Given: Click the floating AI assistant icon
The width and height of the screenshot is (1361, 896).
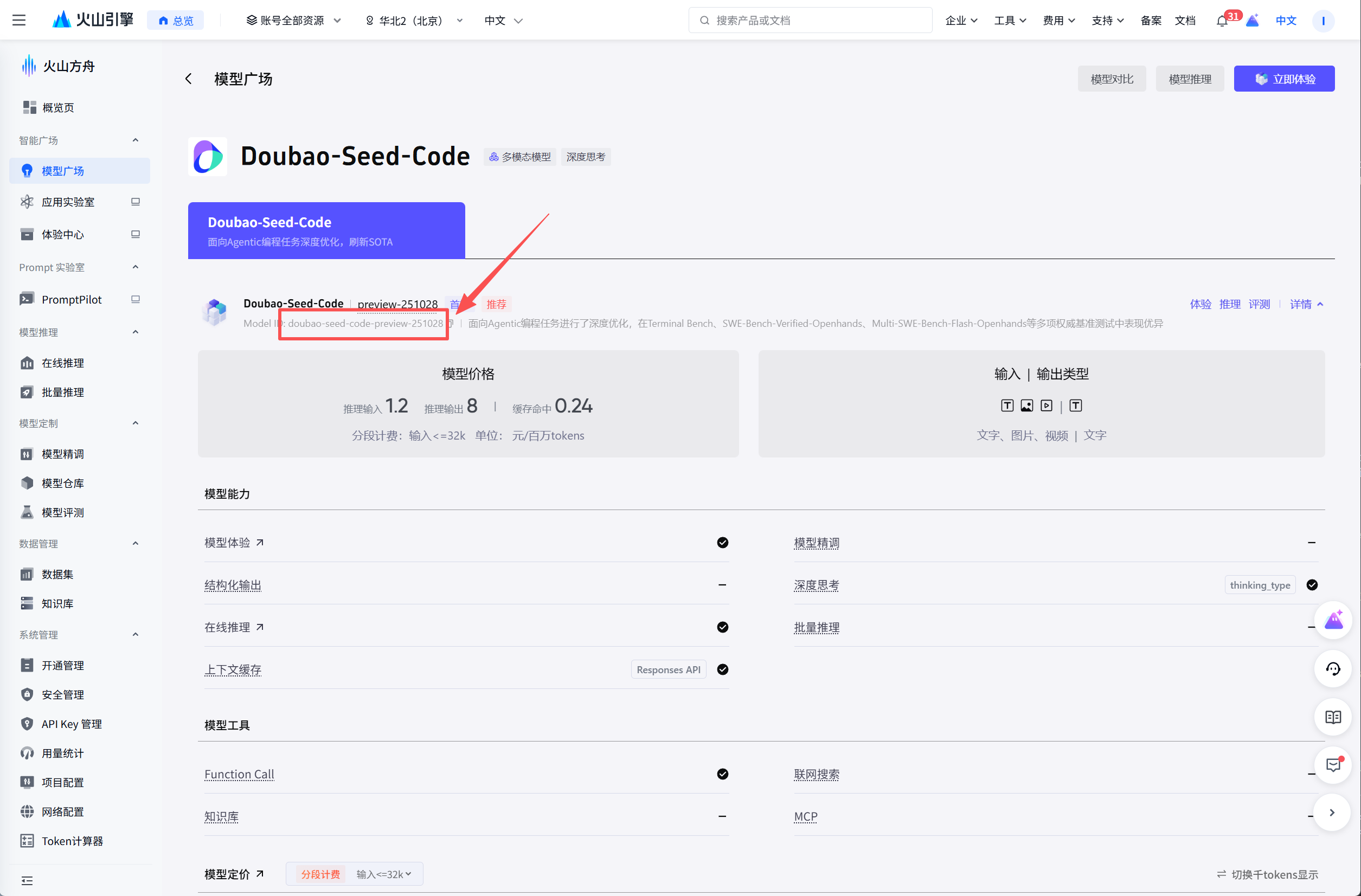Looking at the screenshot, I should [x=1332, y=621].
